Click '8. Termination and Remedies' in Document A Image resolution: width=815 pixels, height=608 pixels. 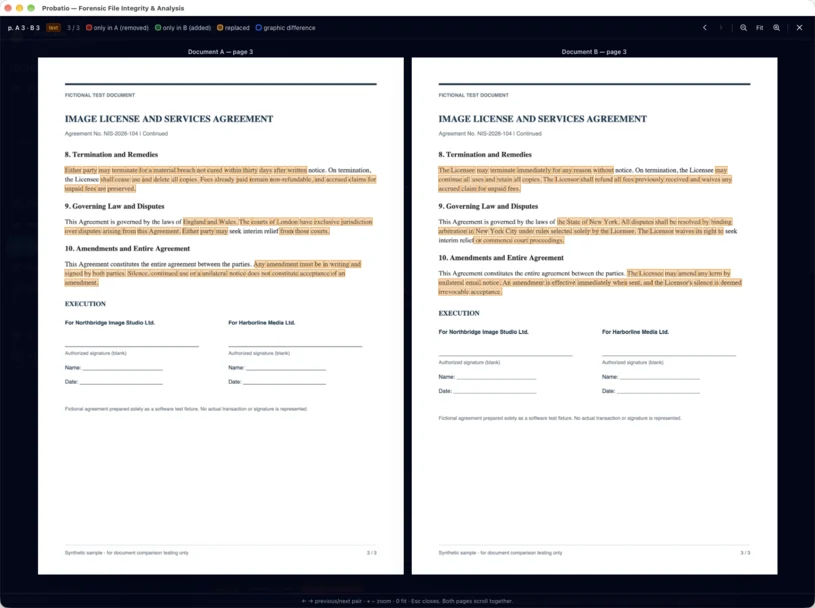111,155
